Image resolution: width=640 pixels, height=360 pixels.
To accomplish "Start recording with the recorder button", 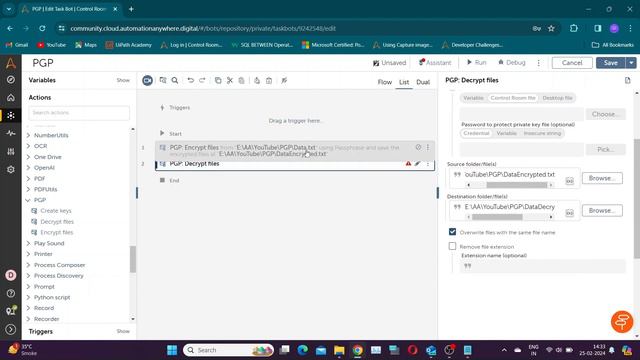I will coord(147,80).
